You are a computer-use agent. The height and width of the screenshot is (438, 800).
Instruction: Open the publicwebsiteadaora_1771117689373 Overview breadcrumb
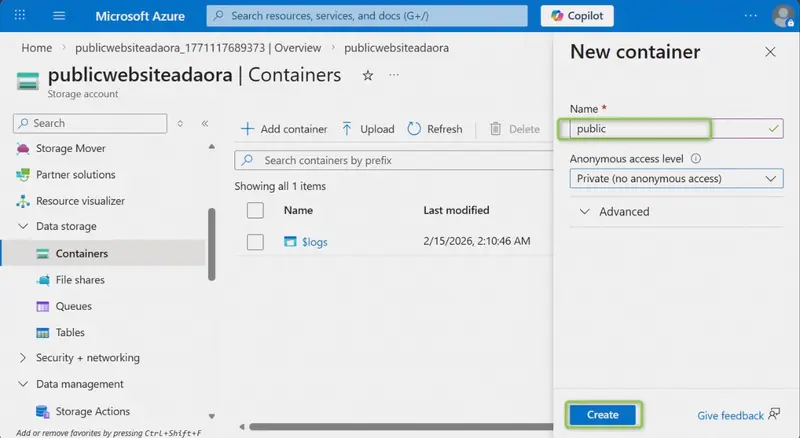pyautogui.click(x=198, y=48)
